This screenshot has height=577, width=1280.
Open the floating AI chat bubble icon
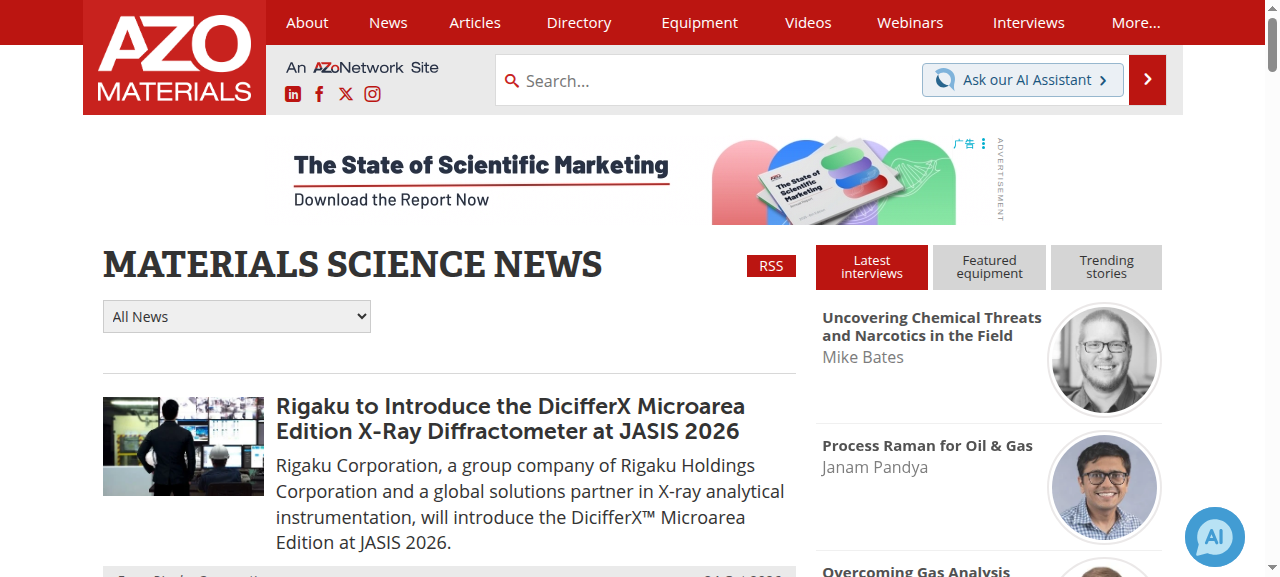(1214, 537)
